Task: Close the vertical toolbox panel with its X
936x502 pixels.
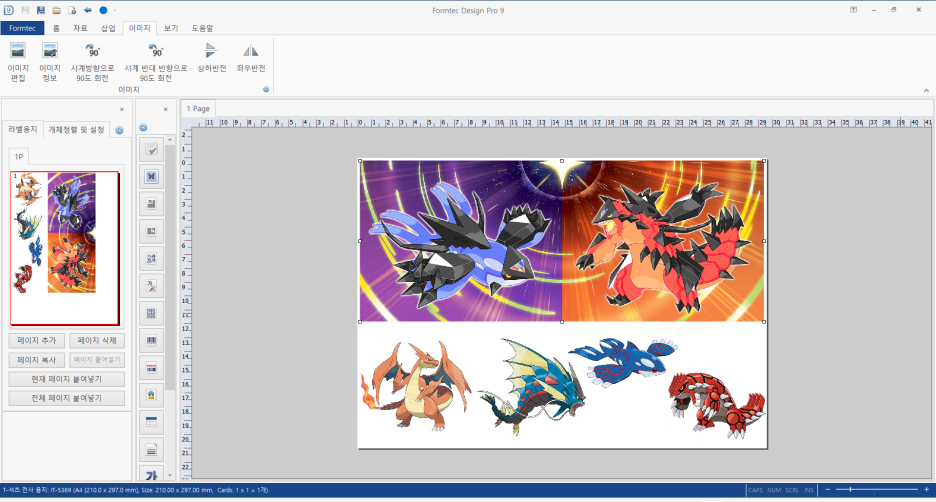Action: pyautogui.click(x=166, y=109)
